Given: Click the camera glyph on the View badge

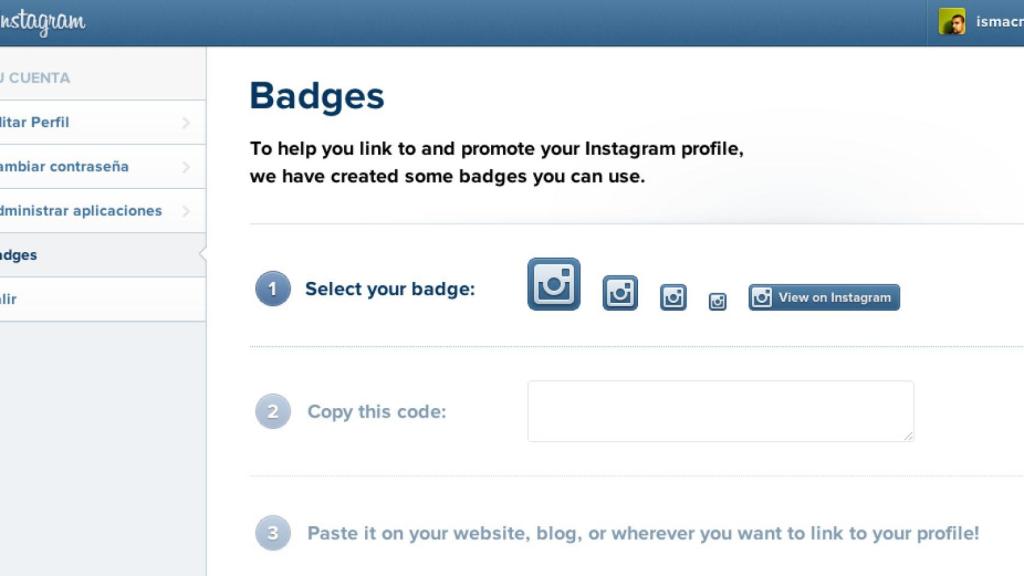Looking at the screenshot, I should (763, 297).
